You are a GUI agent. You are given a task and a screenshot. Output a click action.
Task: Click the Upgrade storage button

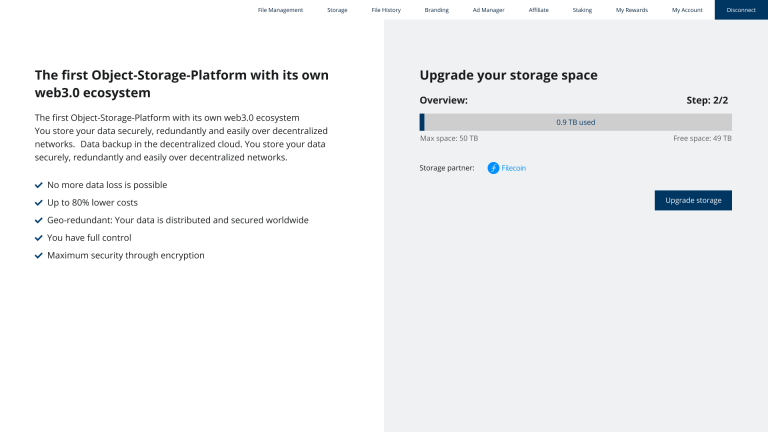point(693,200)
